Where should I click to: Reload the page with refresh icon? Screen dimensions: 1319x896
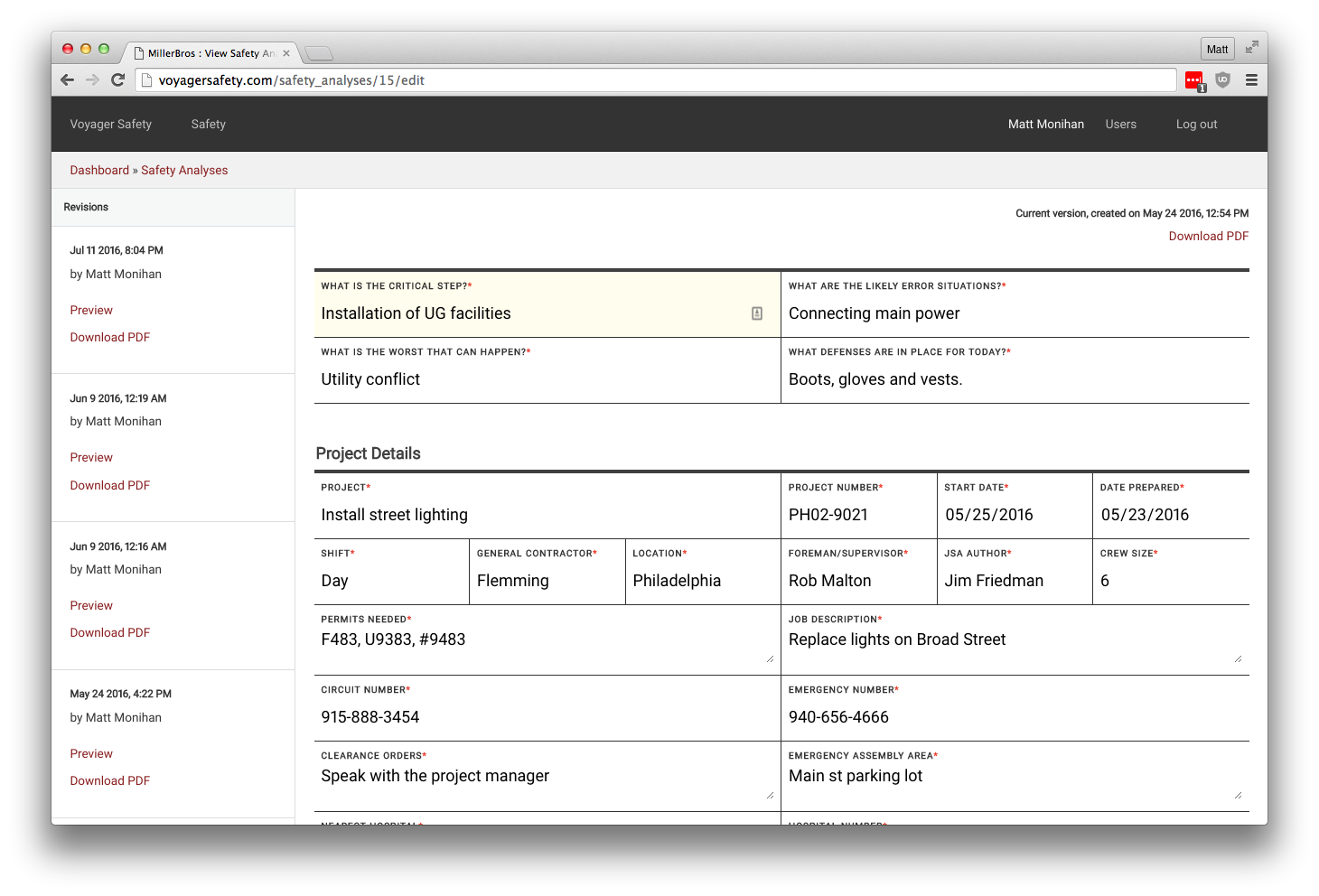tap(117, 79)
